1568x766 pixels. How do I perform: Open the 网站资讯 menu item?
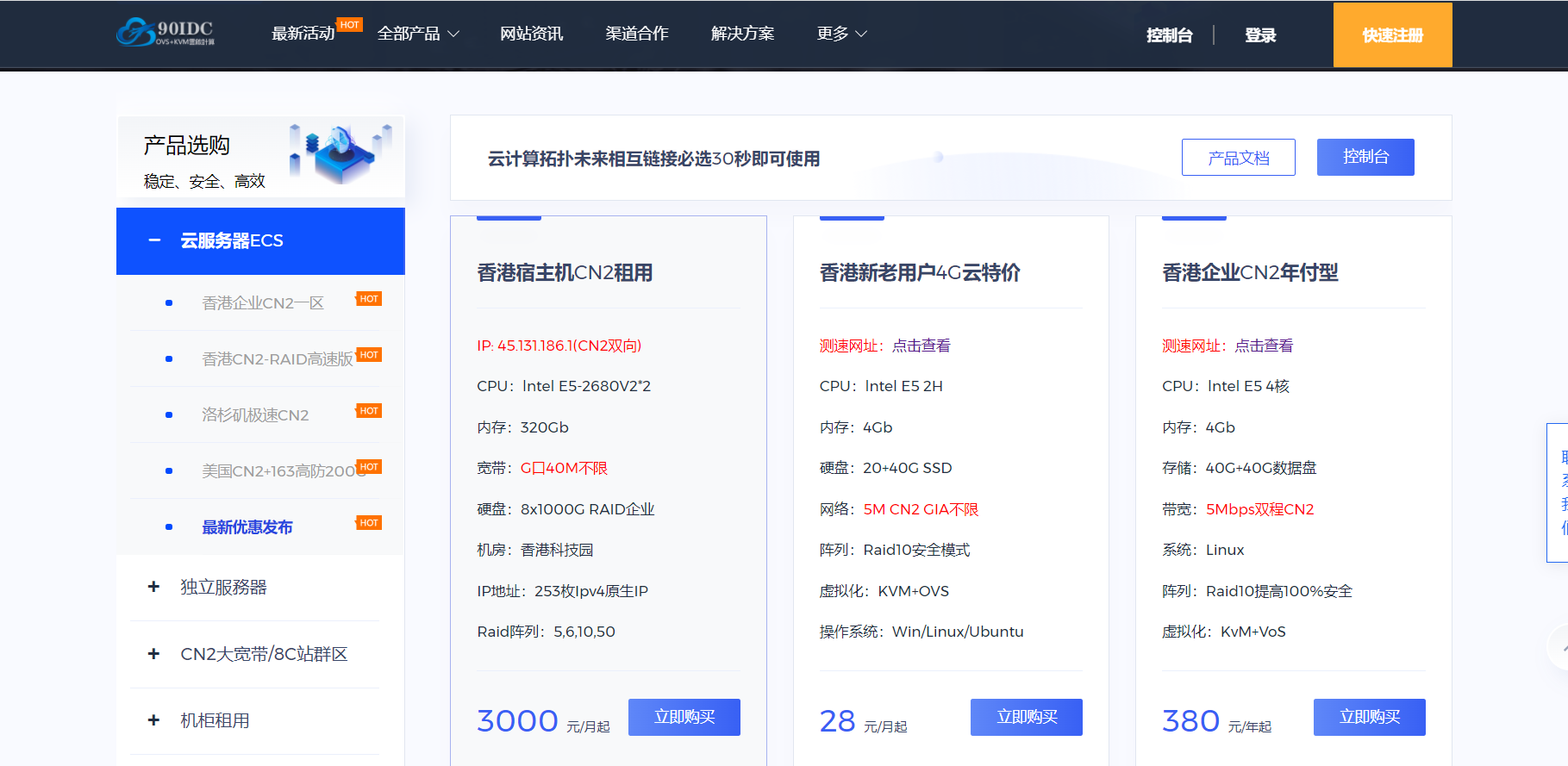(531, 34)
